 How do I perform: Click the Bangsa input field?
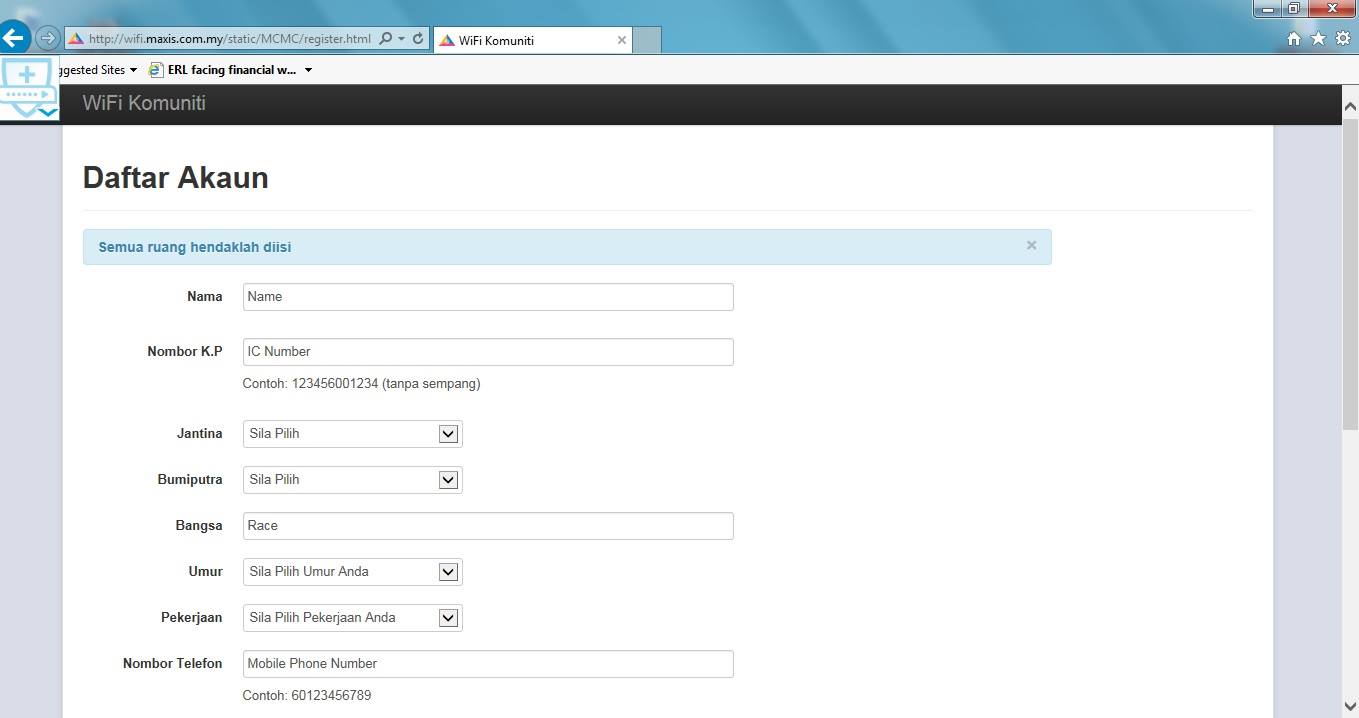488,526
